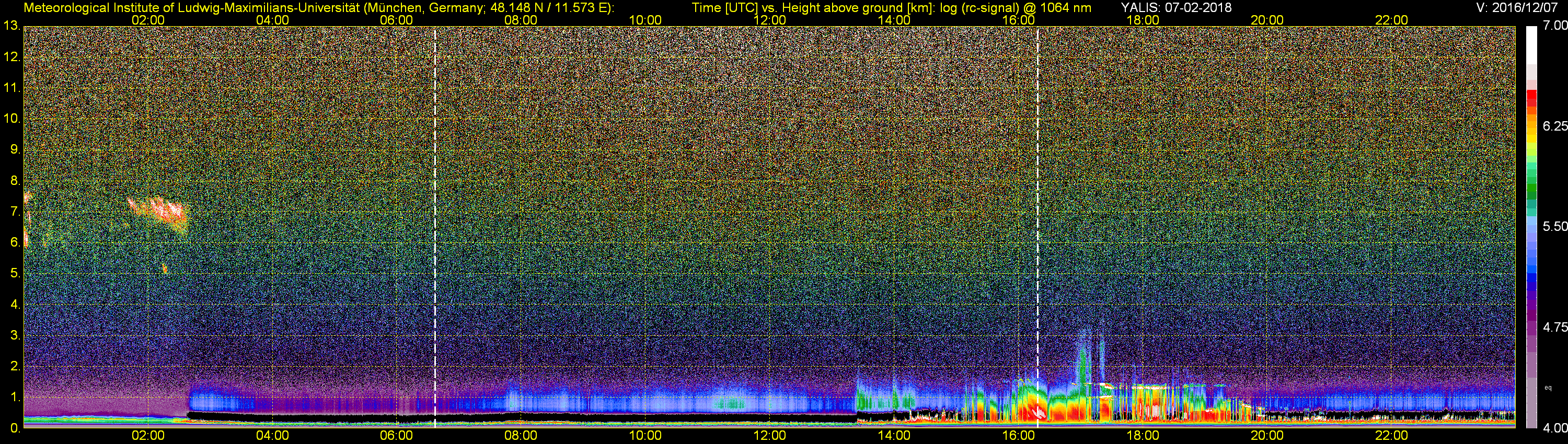Click the 08:00 label on the bottom axis
This screenshot has width=1568, height=444.
tap(521, 436)
